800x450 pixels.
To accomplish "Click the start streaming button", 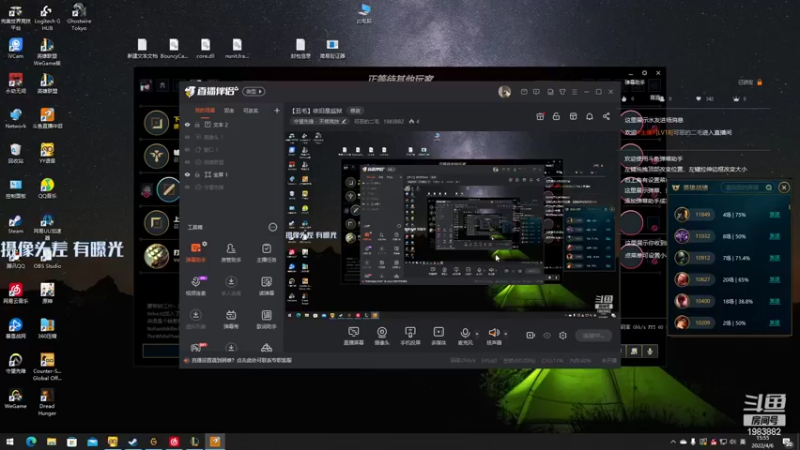I will pyautogui.click(x=593, y=335).
